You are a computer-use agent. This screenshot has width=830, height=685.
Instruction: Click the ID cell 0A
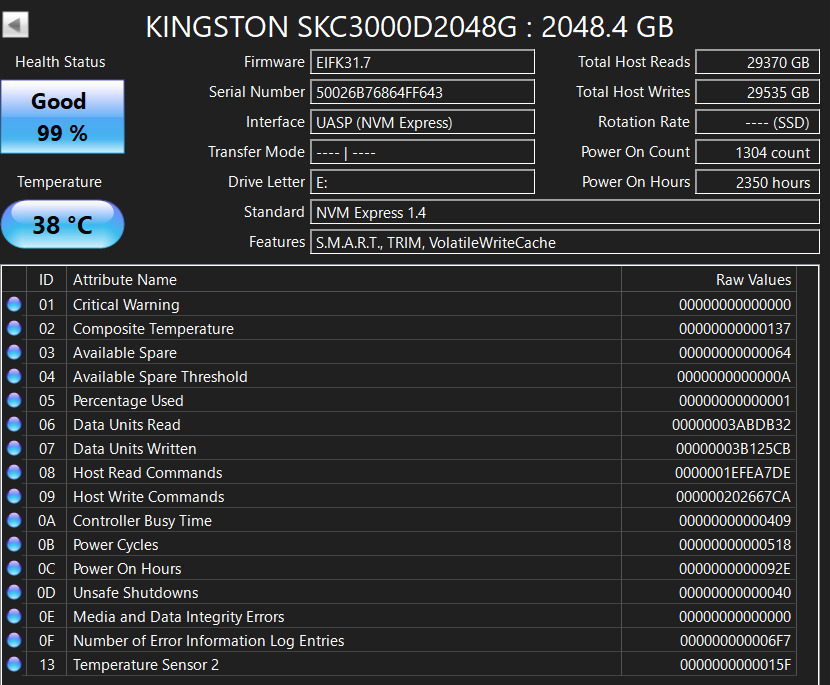point(47,521)
